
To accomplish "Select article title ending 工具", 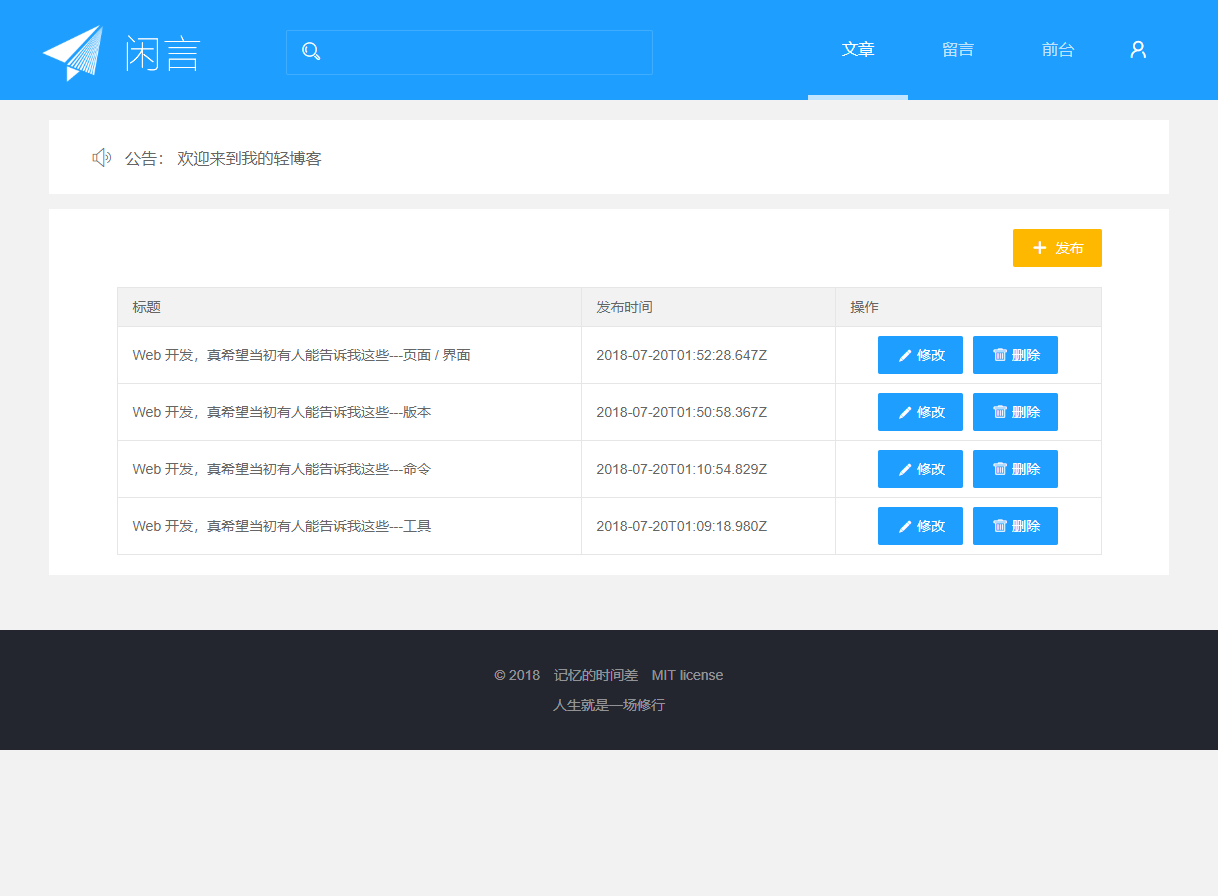I will click(282, 526).
